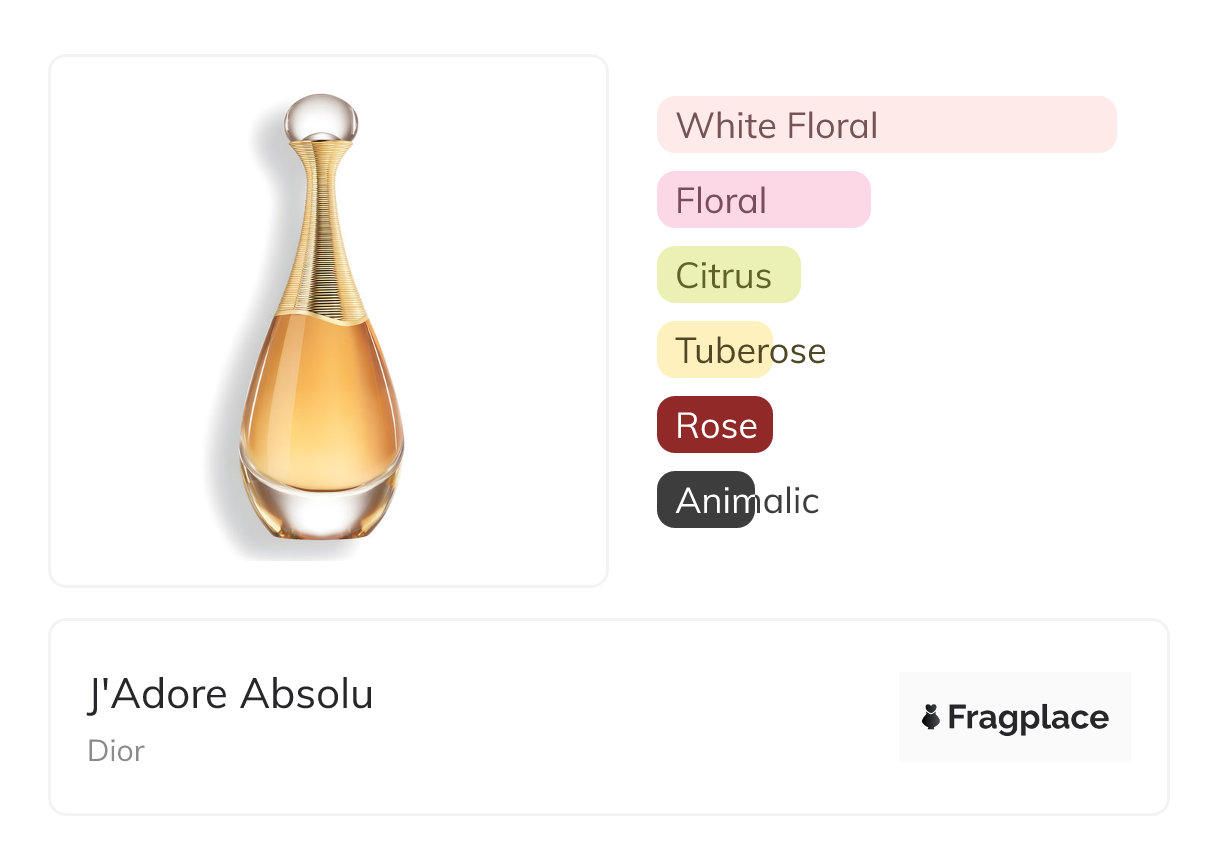Click the "Citrus" text label
This screenshot has height=864, width=1218.
pyautogui.click(x=723, y=275)
